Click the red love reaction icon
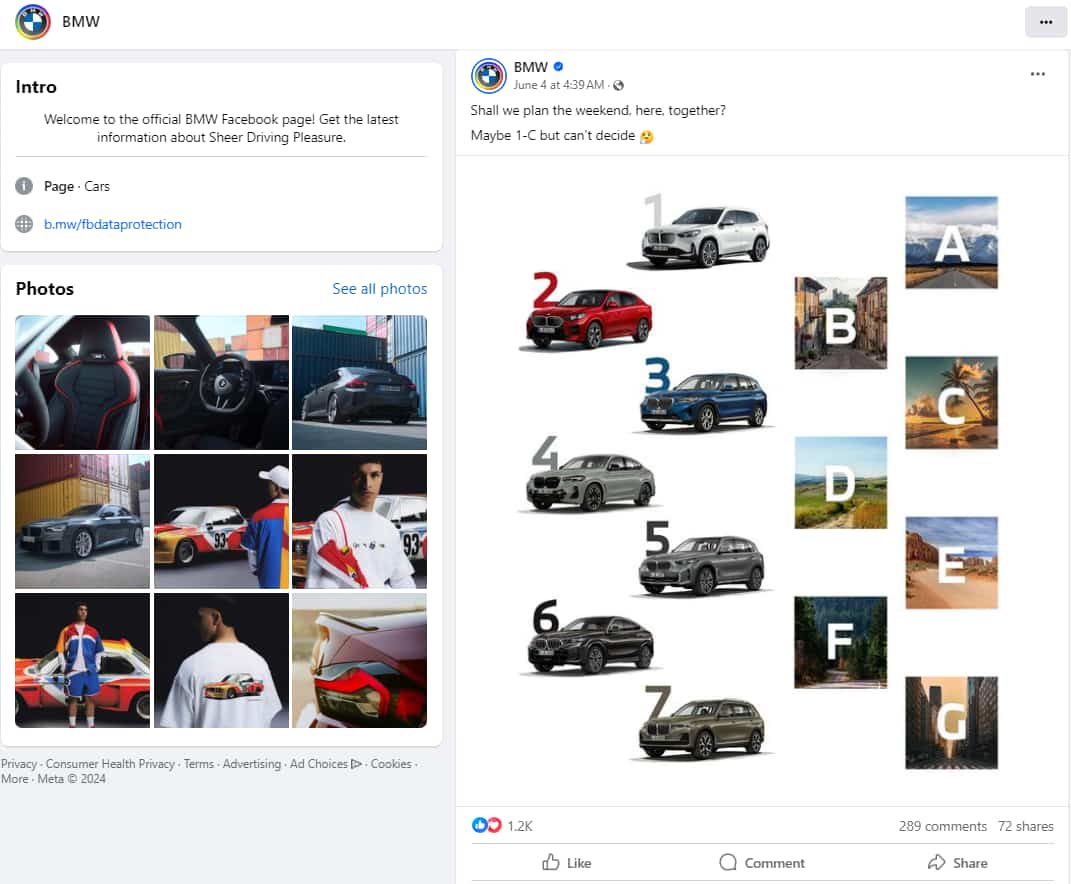The height and width of the screenshot is (884, 1071). pos(494,825)
